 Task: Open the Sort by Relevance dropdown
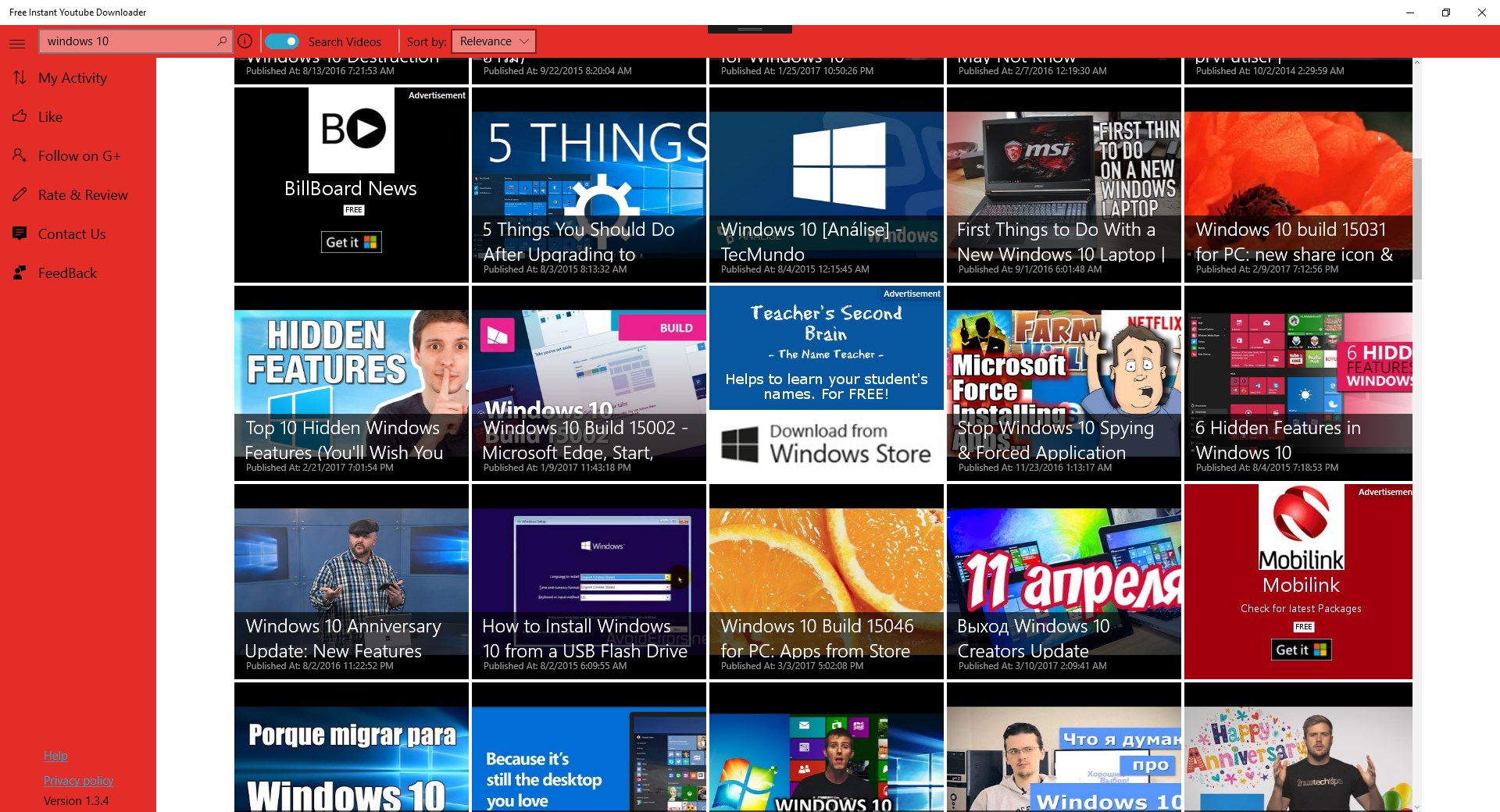tap(494, 41)
